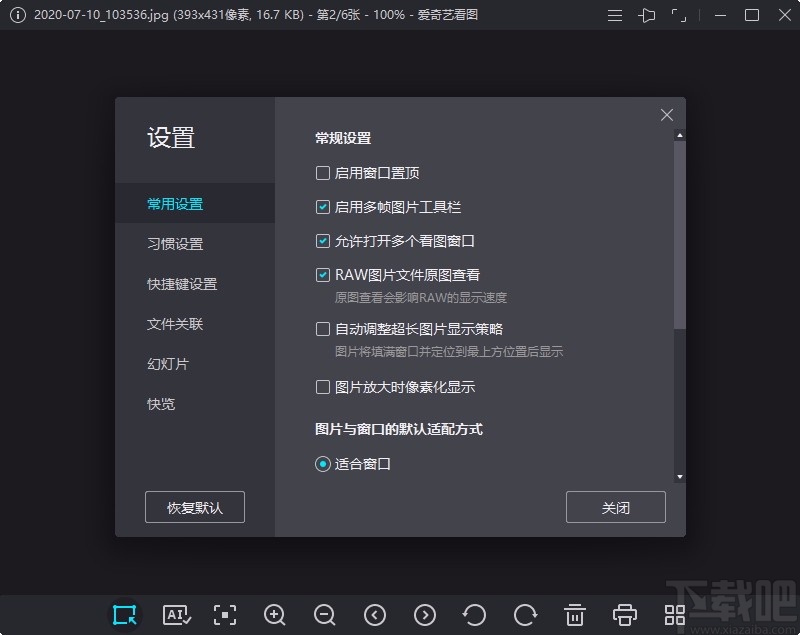The width and height of the screenshot is (800, 635).
Task: Open the AI text recognition tool
Action: pyautogui.click(x=176, y=615)
